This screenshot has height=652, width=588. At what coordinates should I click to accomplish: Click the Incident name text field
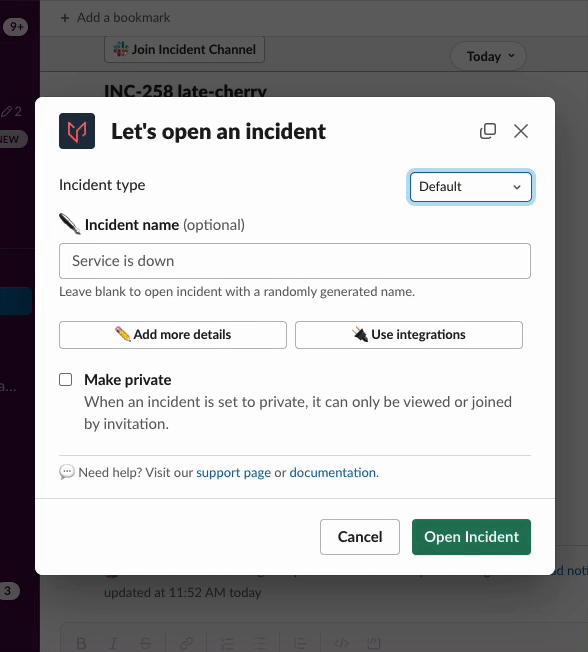[295, 261]
